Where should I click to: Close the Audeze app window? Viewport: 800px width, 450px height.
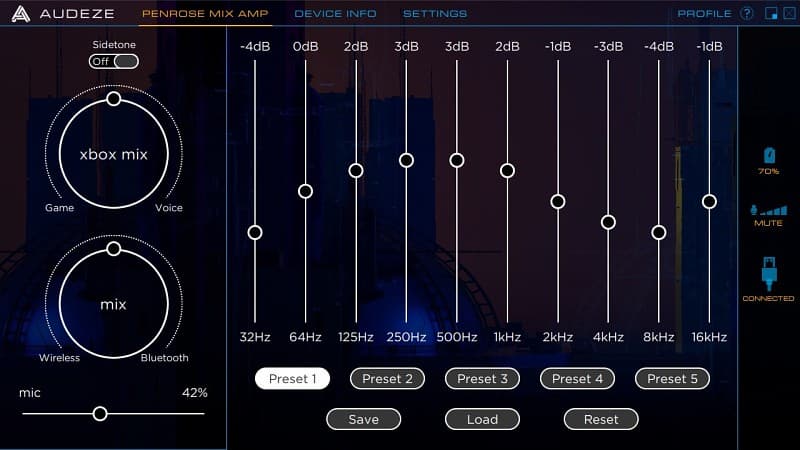click(x=789, y=14)
